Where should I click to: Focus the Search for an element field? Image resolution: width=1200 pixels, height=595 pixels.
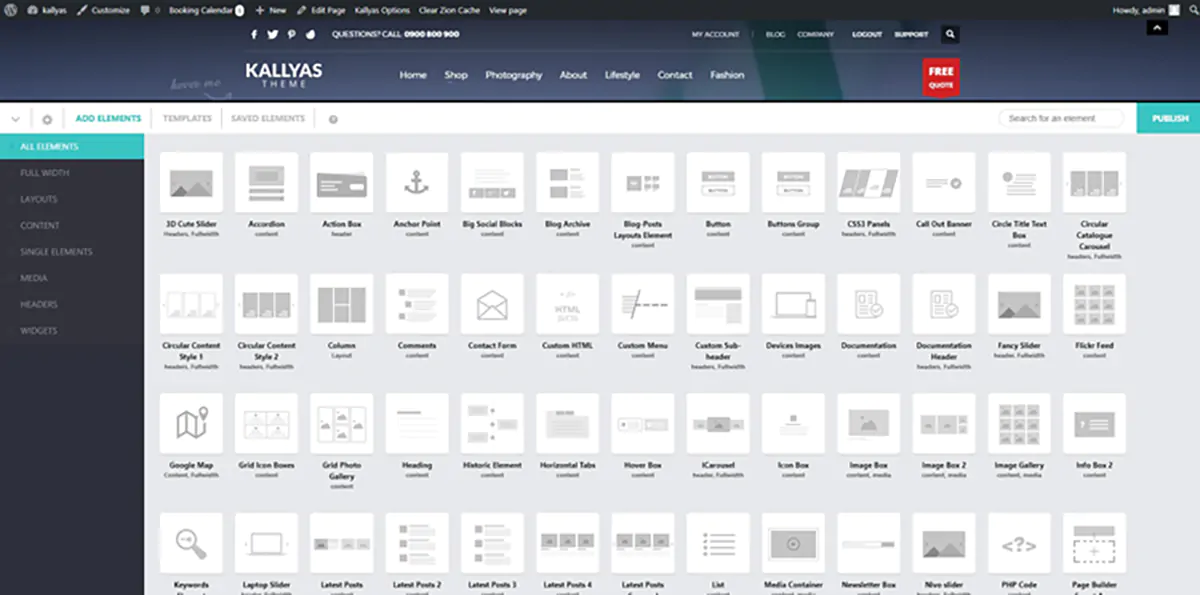[1061, 118]
